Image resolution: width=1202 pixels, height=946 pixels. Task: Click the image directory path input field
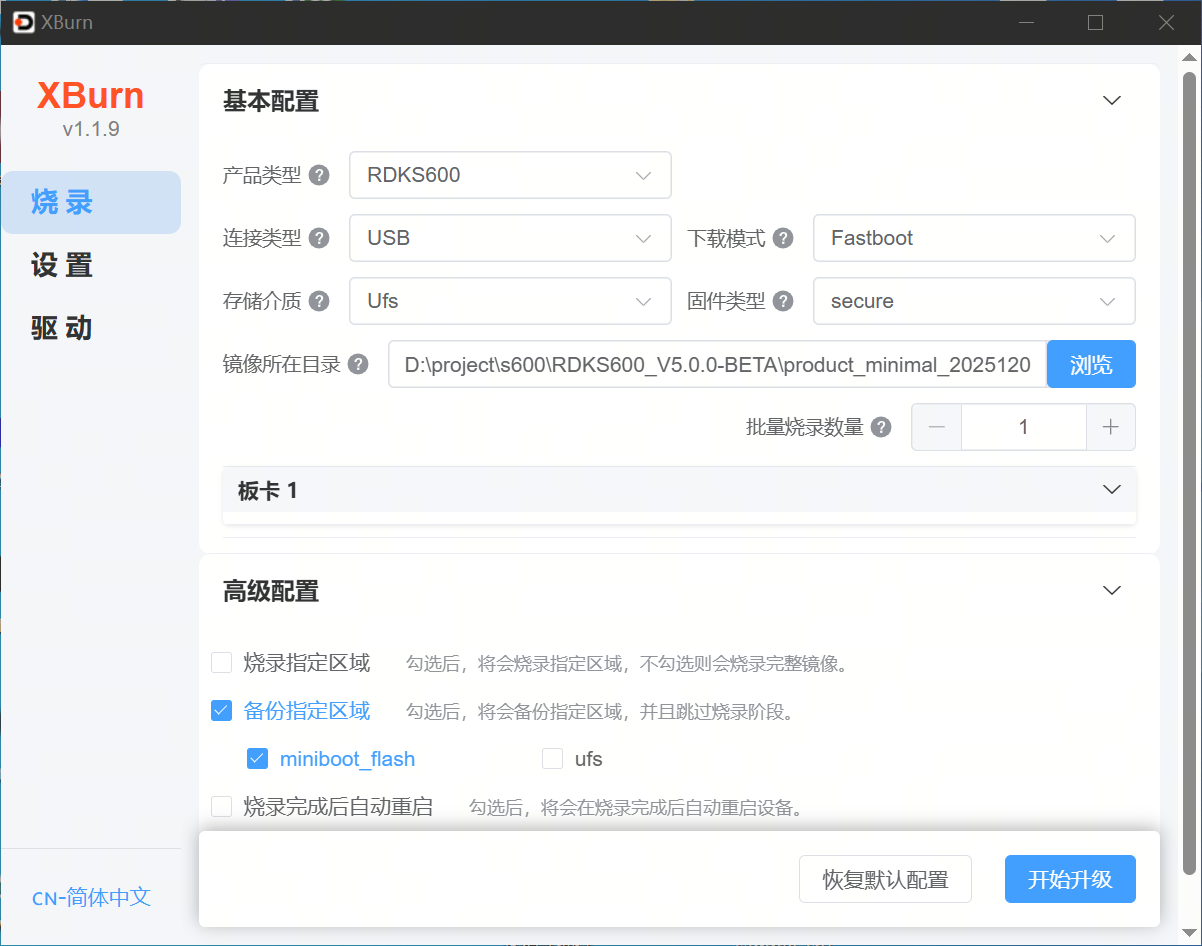pyautogui.click(x=717, y=364)
